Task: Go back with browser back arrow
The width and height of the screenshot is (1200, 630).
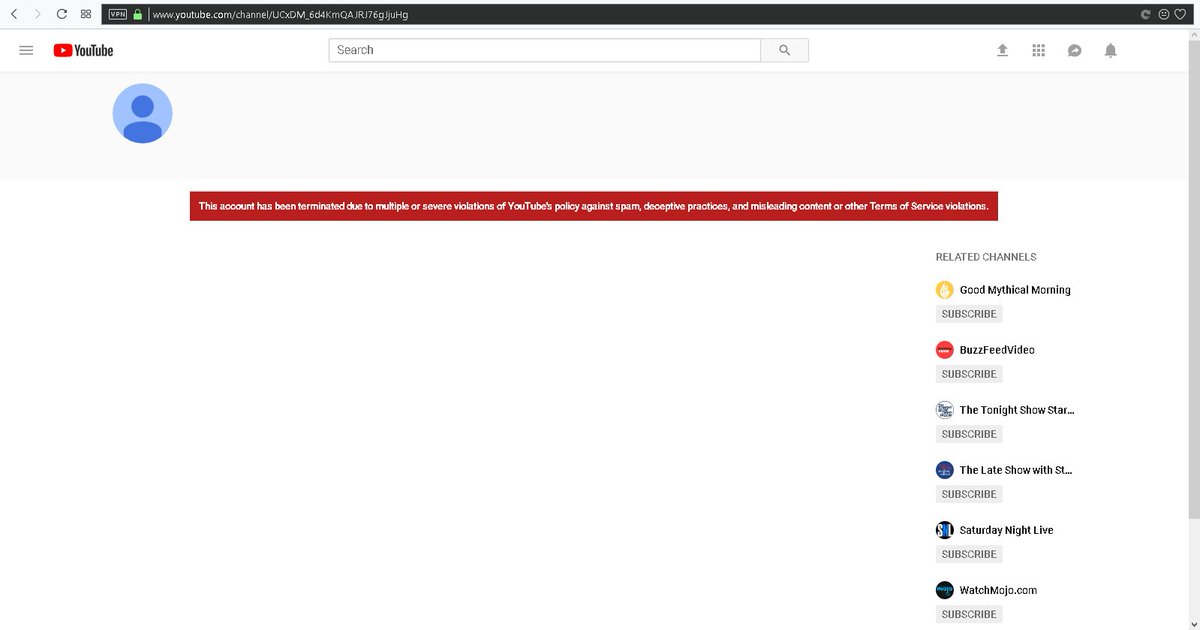Action: [x=14, y=15]
